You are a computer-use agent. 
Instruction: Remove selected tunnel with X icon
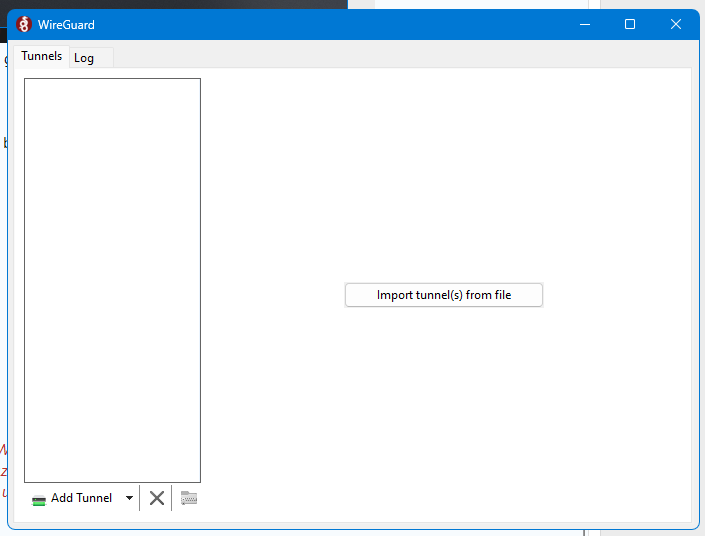pos(156,498)
